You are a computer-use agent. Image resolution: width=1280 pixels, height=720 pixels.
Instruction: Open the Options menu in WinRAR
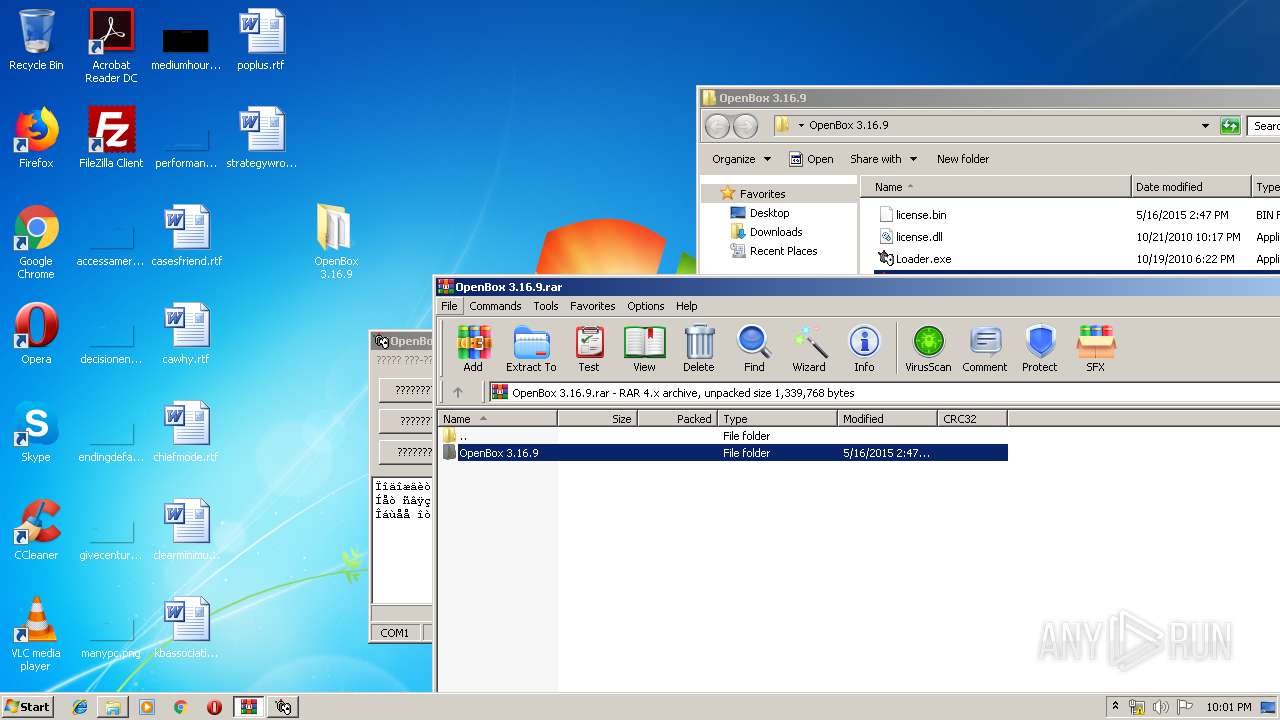tap(646, 306)
